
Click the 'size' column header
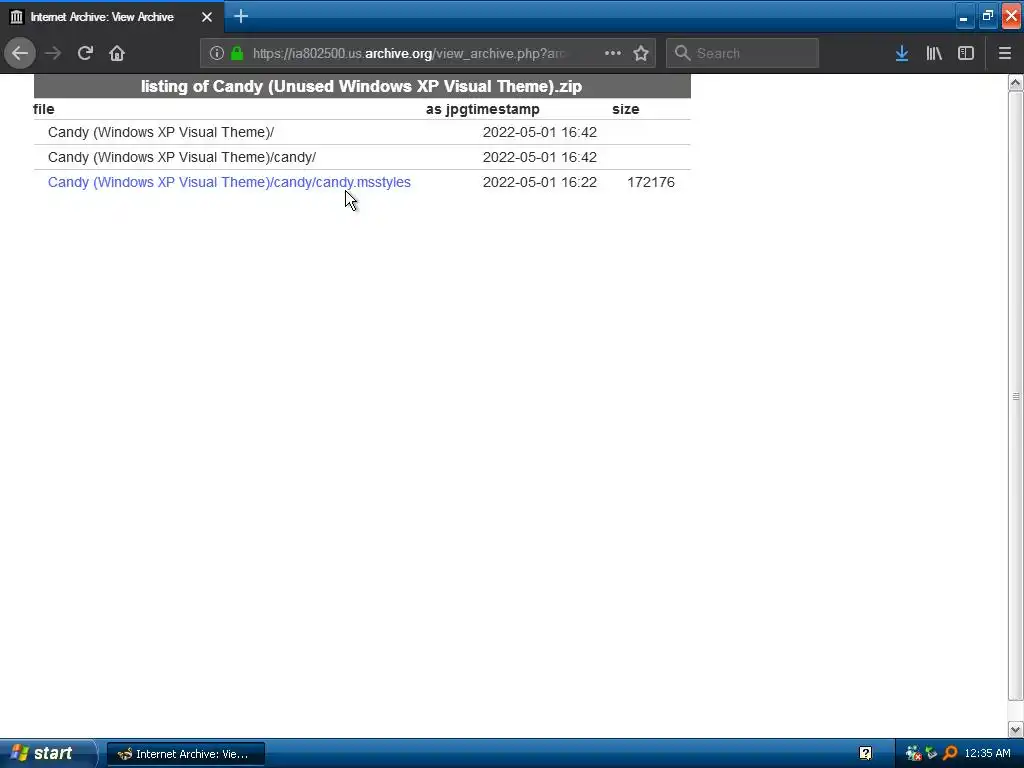point(626,109)
